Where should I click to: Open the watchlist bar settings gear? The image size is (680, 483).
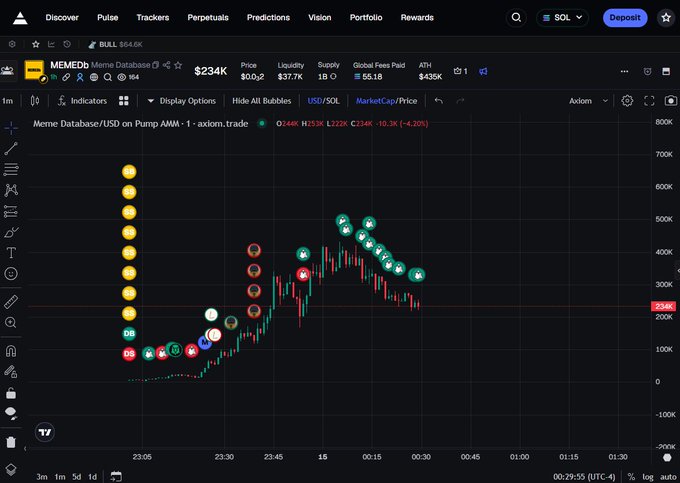point(12,44)
